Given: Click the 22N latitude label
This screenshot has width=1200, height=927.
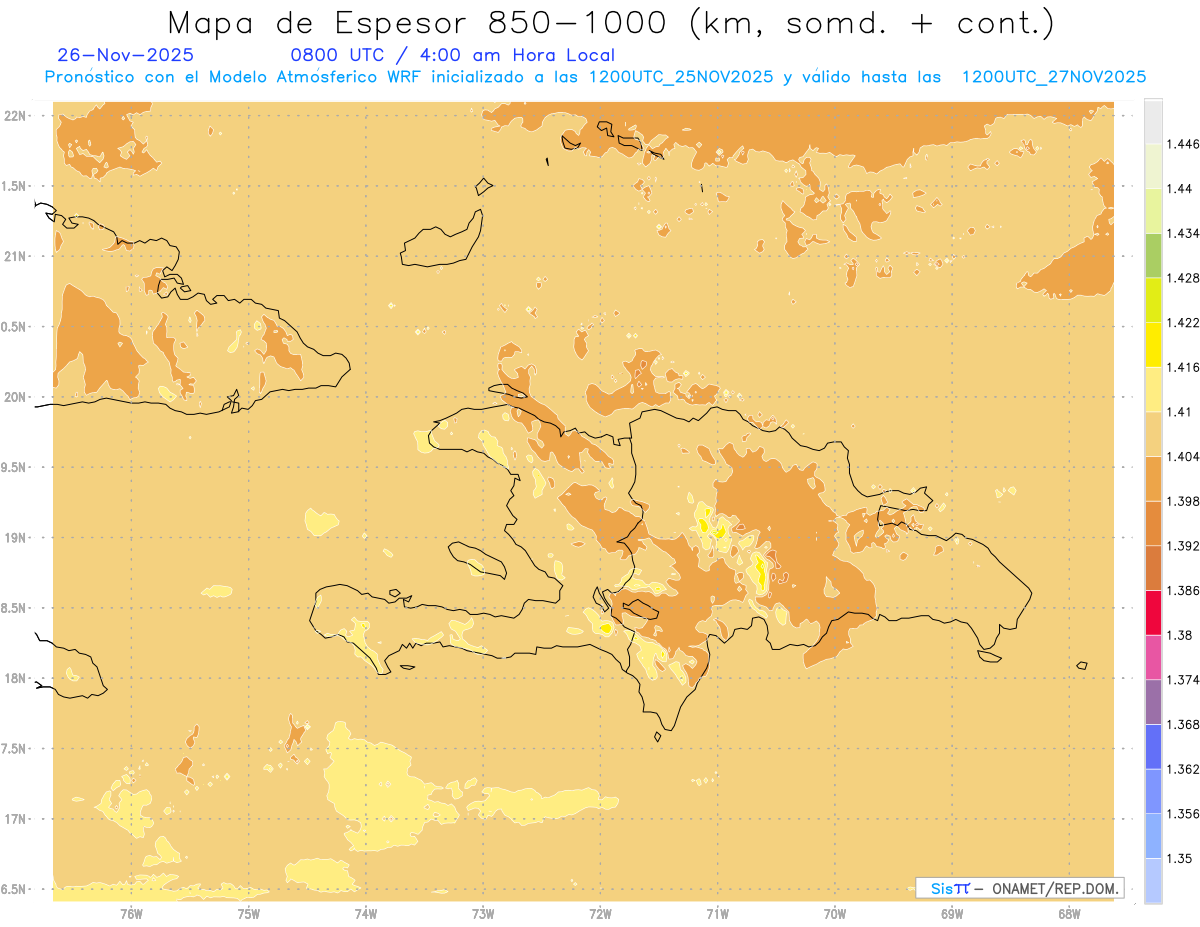Looking at the screenshot, I should point(16,115).
